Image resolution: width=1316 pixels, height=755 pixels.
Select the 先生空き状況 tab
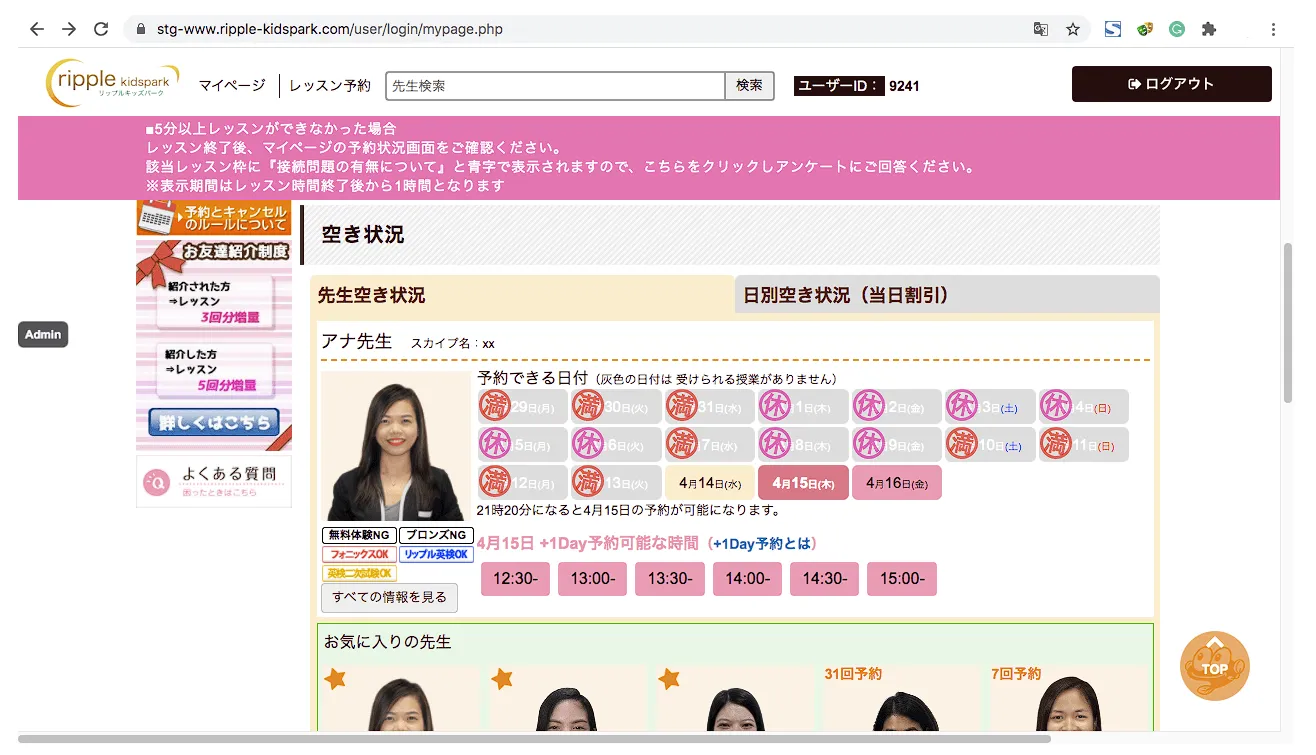[521, 295]
